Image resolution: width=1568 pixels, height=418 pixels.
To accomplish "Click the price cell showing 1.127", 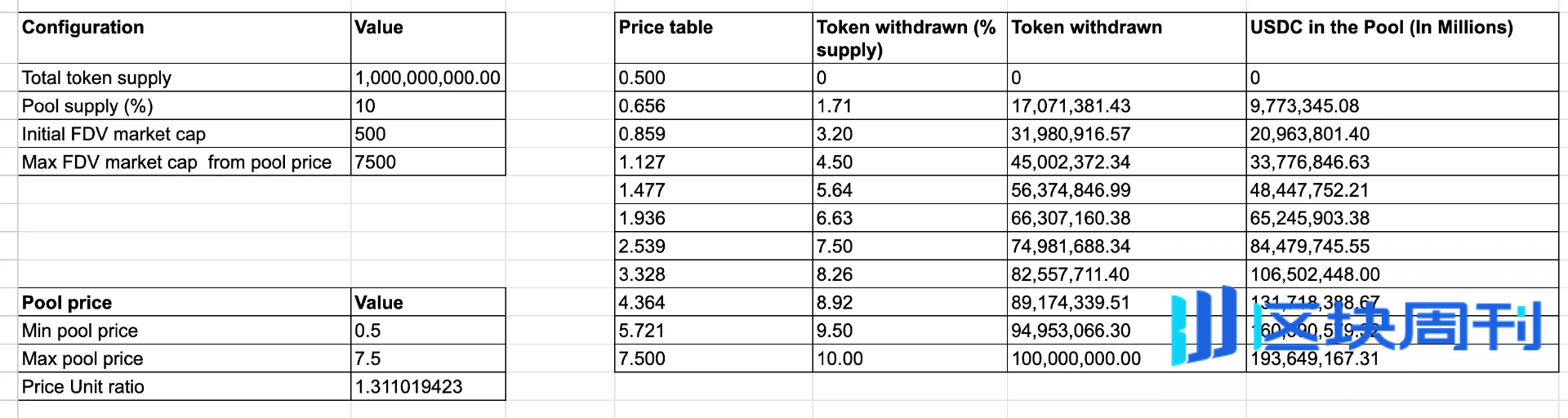I will pos(713,162).
